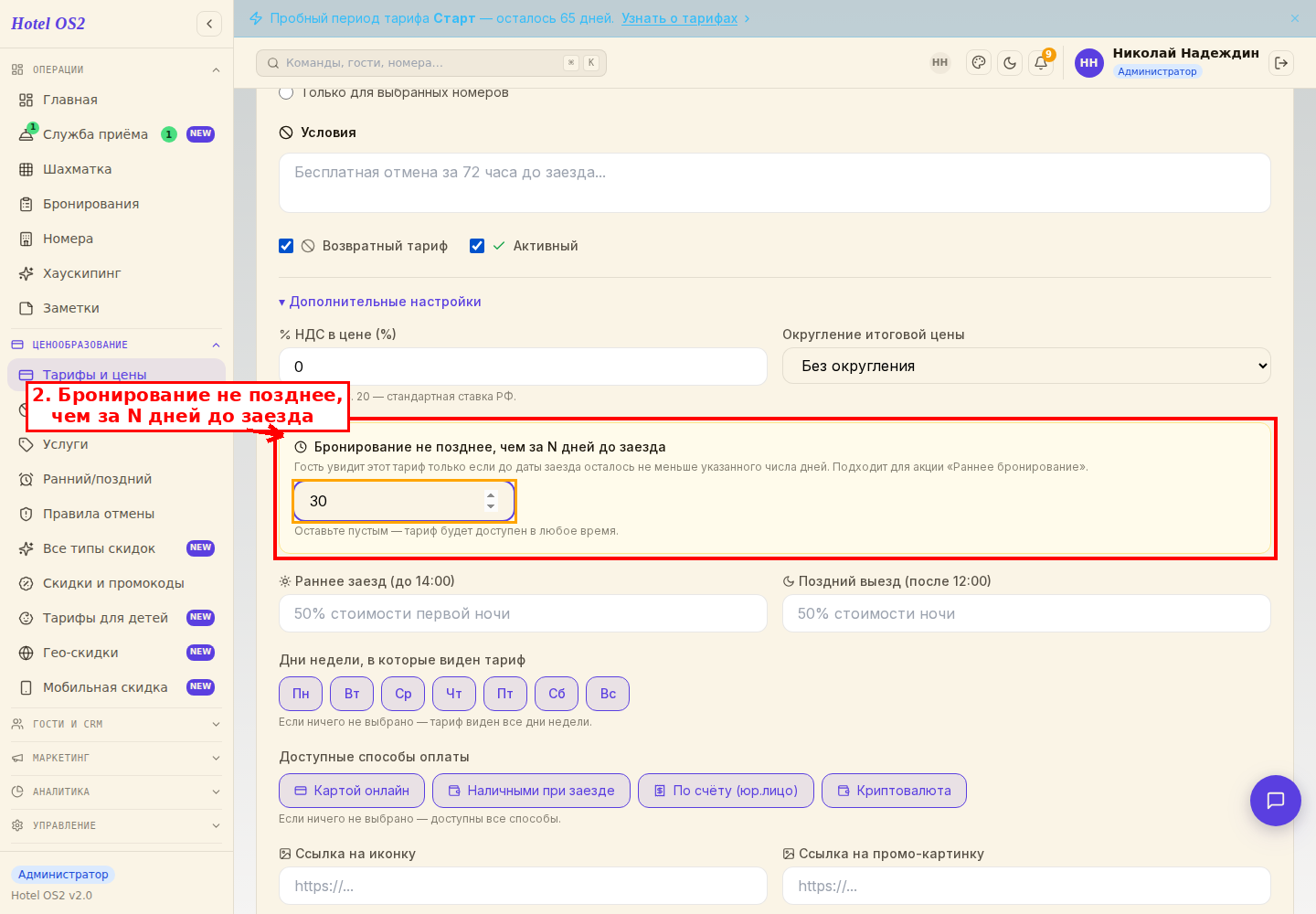The image size is (1316, 914).
Task: Open the notifications bell icon
Action: pyautogui.click(x=1041, y=63)
